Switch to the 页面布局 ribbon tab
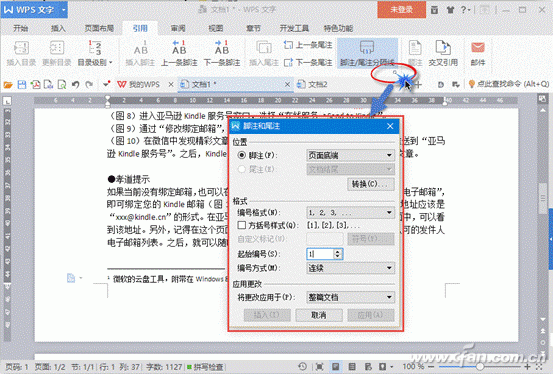The height and width of the screenshot is (374, 553). (x=99, y=28)
